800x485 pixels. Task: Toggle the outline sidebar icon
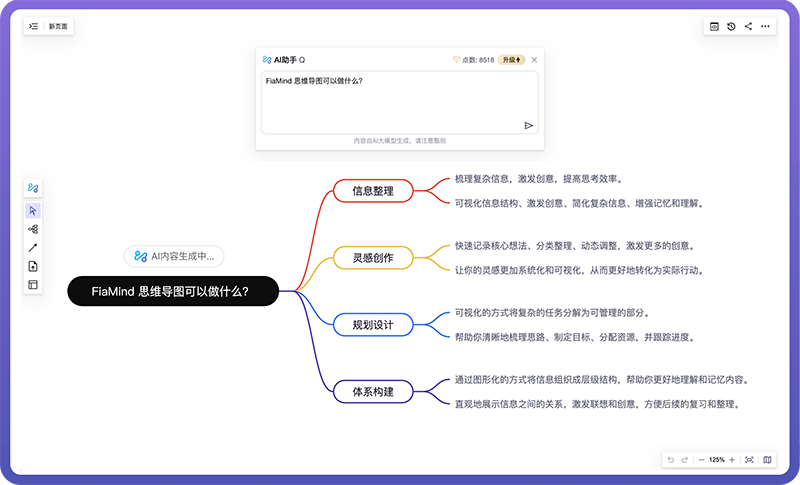tap(34, 27)
